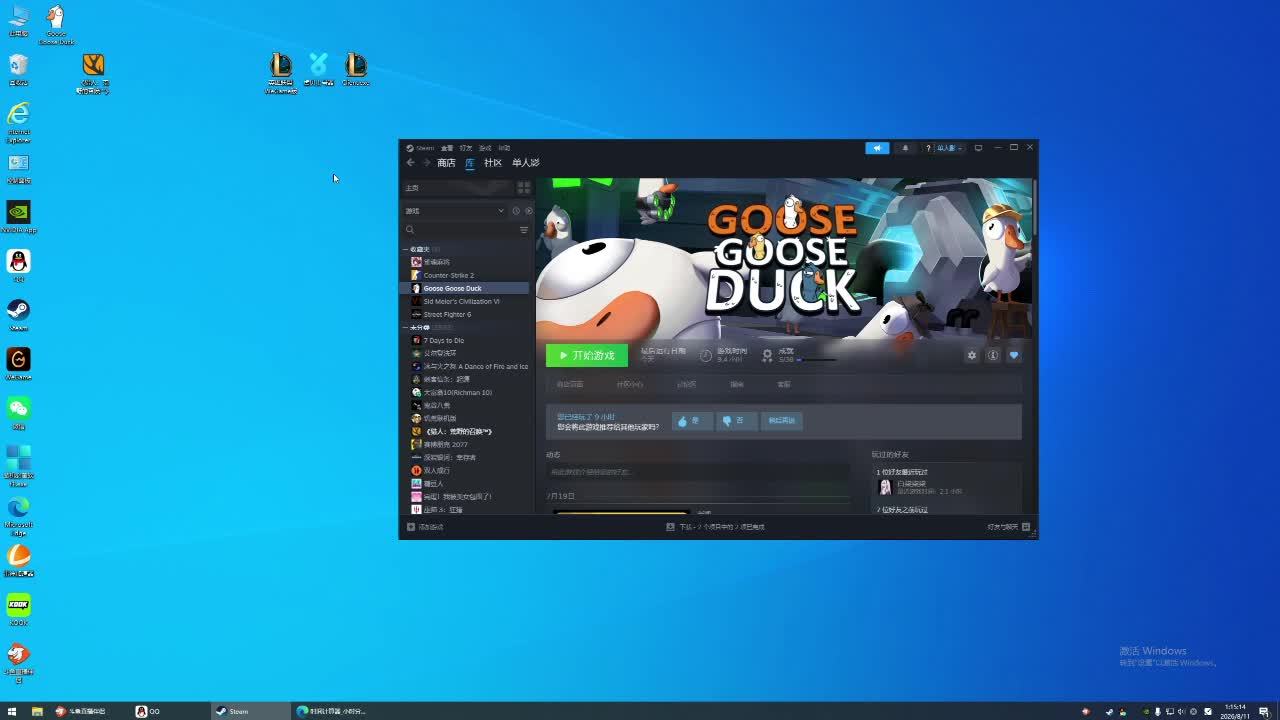This screenshot has height=720, width=1280.
Task: Open the downloads status in Steam footer
Action: pyautogui.click(x=715, y=527)
